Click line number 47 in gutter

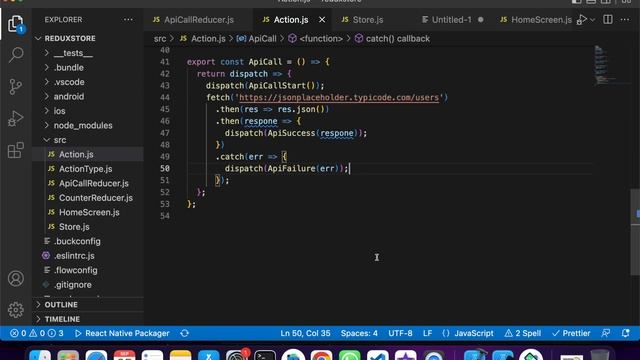165,133
